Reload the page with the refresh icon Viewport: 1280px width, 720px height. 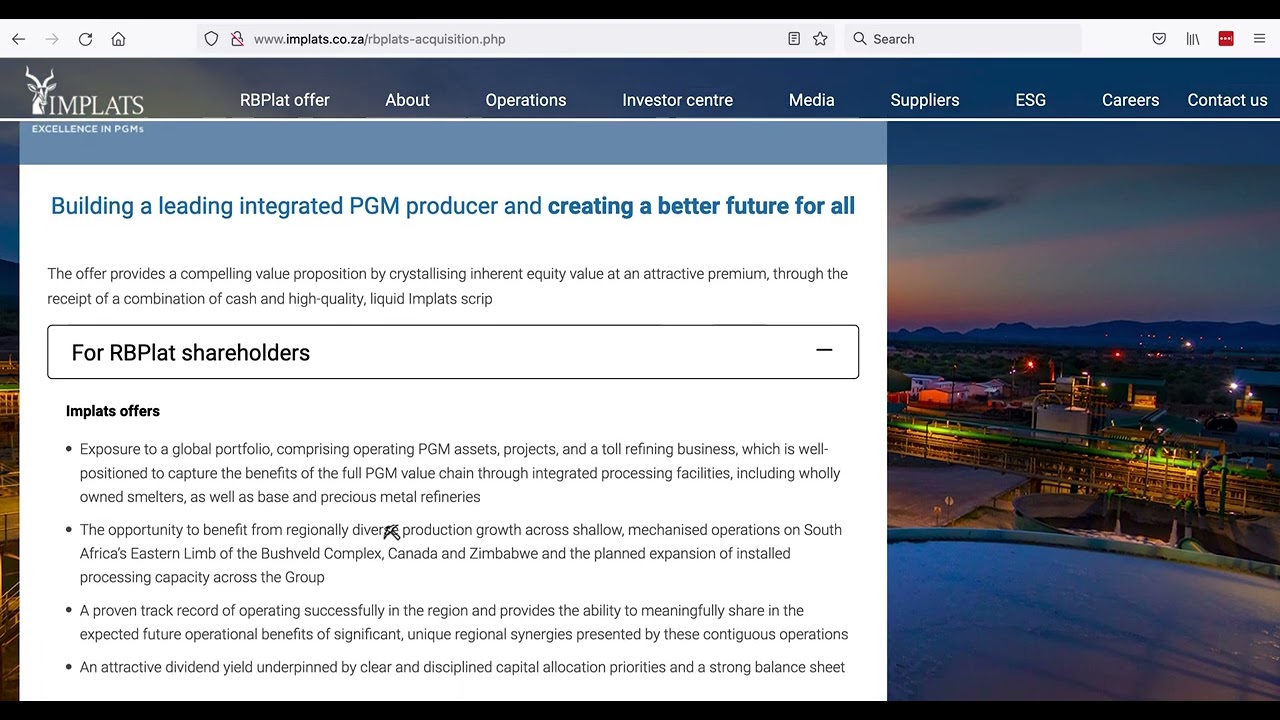click(x=85, y=39)
